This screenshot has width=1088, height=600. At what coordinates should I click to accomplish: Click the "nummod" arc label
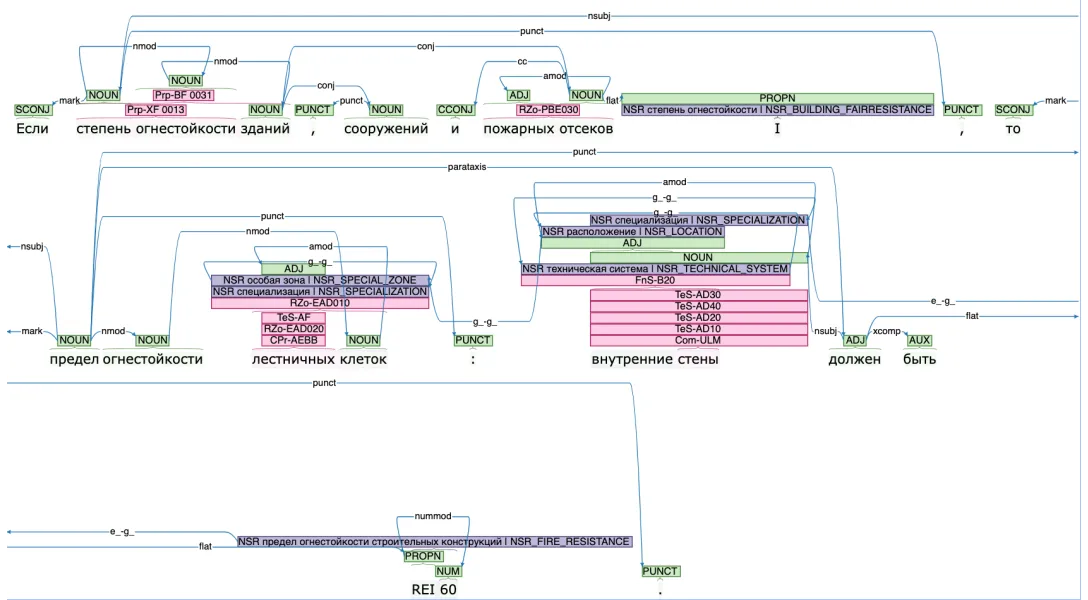coord(432,517)
